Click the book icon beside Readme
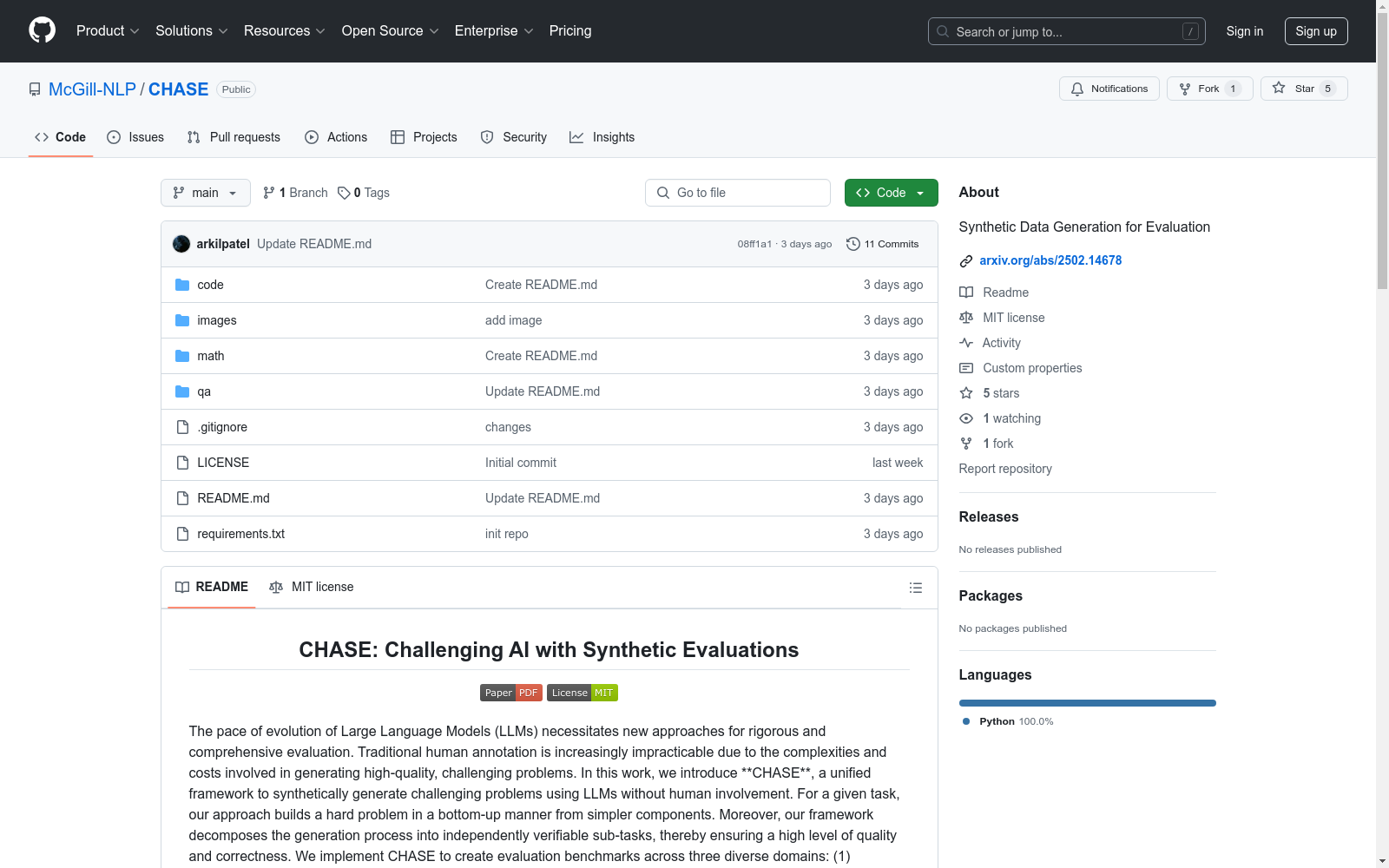The image size is (1389, 868). (x=966, y=293)
